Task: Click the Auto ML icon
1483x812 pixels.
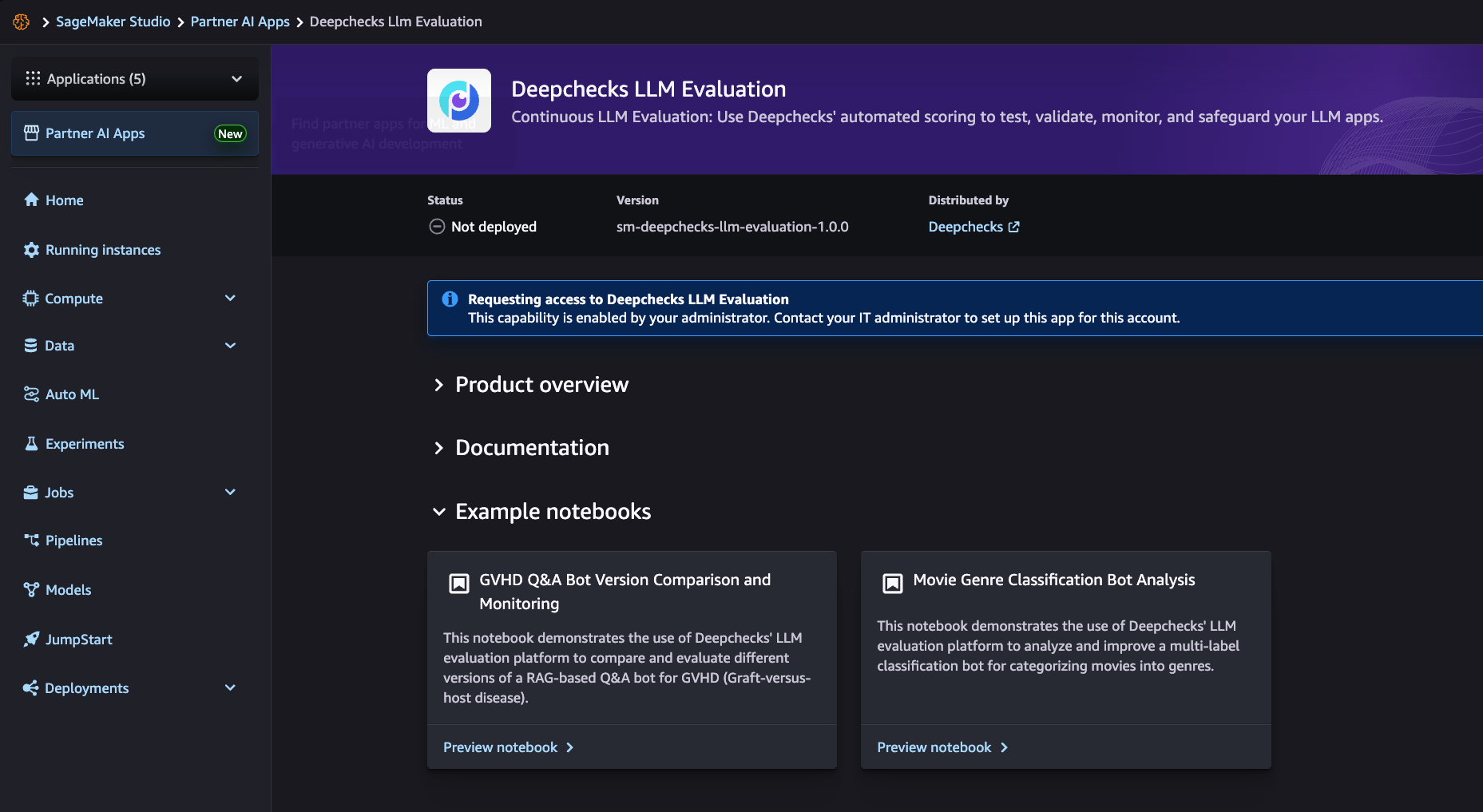Action: [31, 394]
